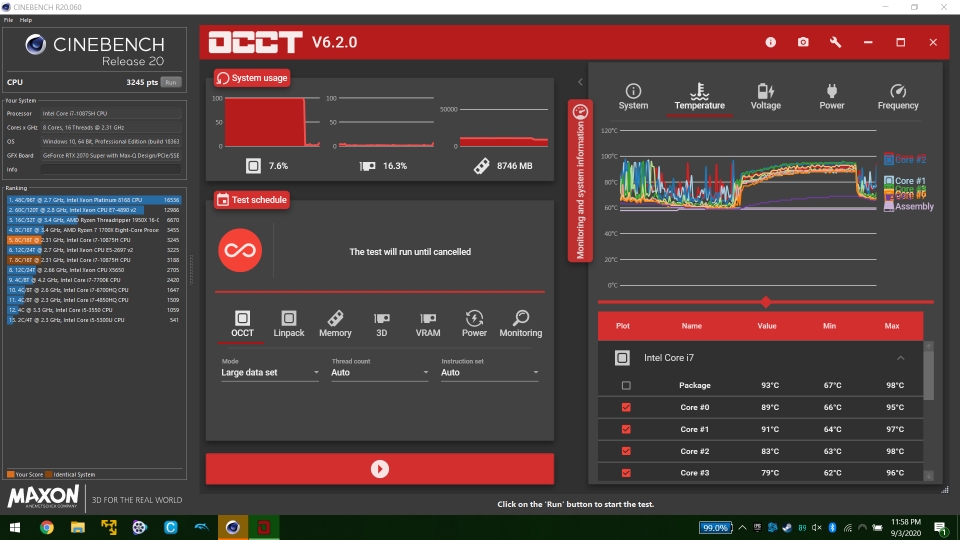Collapse the Intel Core i7 group
This screenshot has width=960, height=540.
[x=900, y=358]
